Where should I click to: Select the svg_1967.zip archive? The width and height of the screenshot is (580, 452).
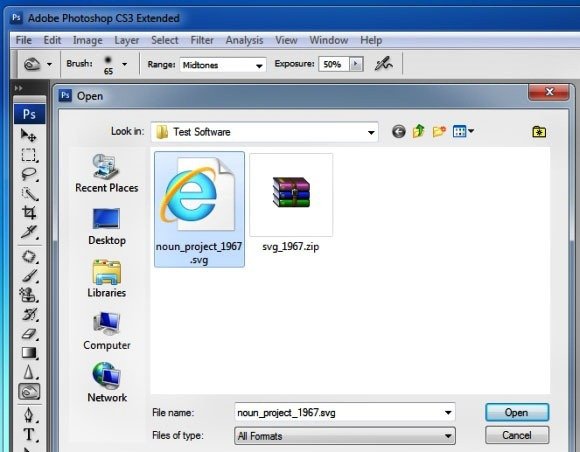[x=291, y=203]
